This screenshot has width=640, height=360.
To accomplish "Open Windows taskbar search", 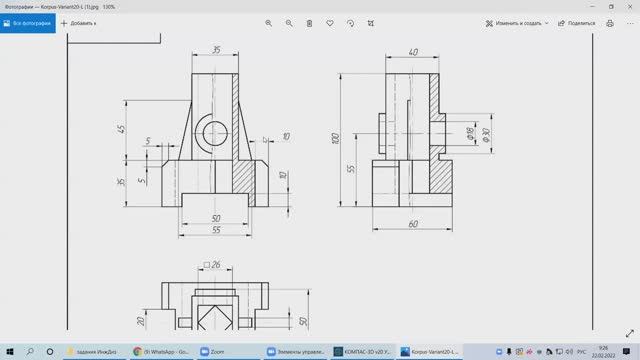I will 30,351.
